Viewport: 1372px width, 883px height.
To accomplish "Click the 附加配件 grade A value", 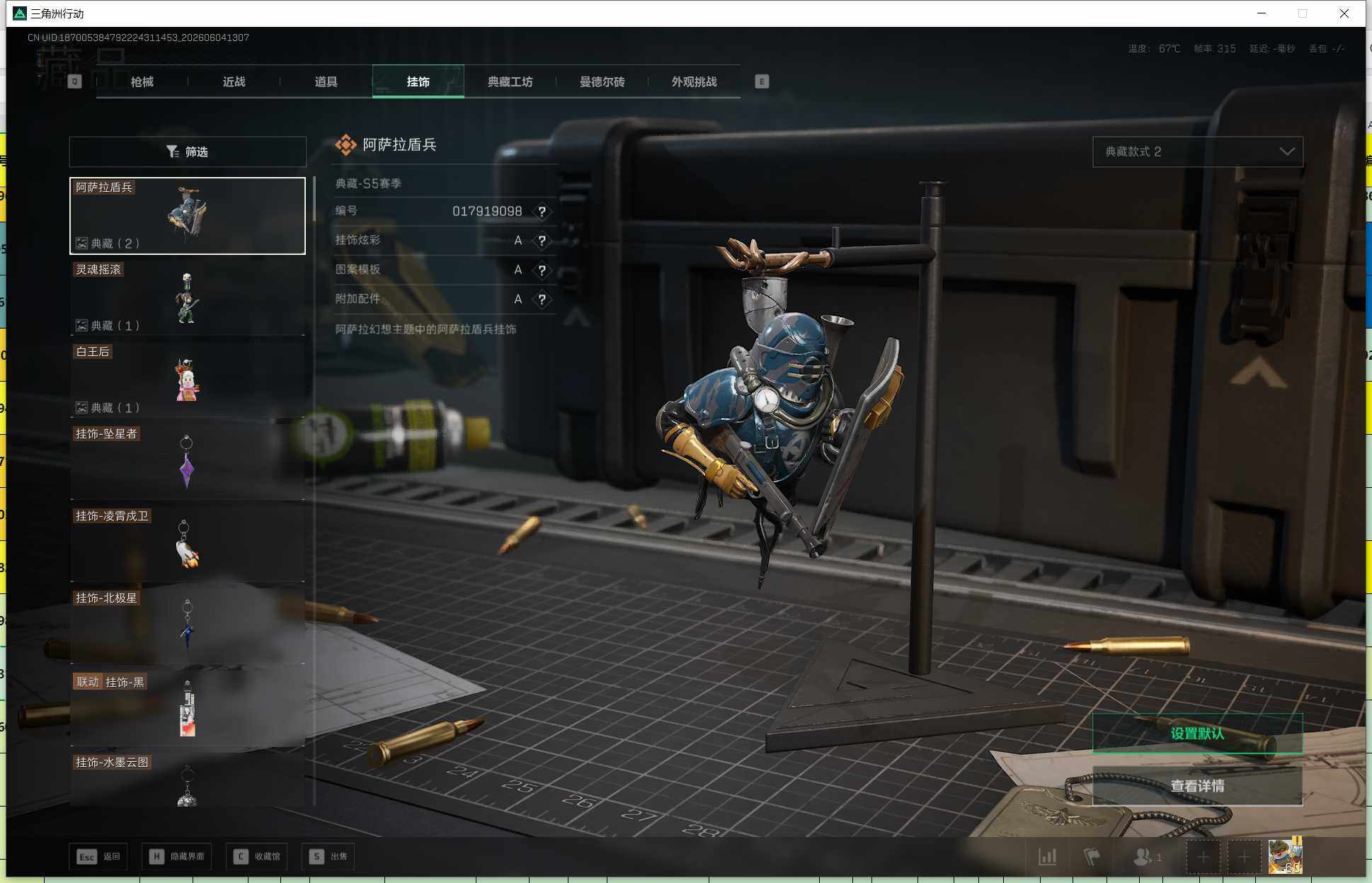I will click(x=518, y=300).
